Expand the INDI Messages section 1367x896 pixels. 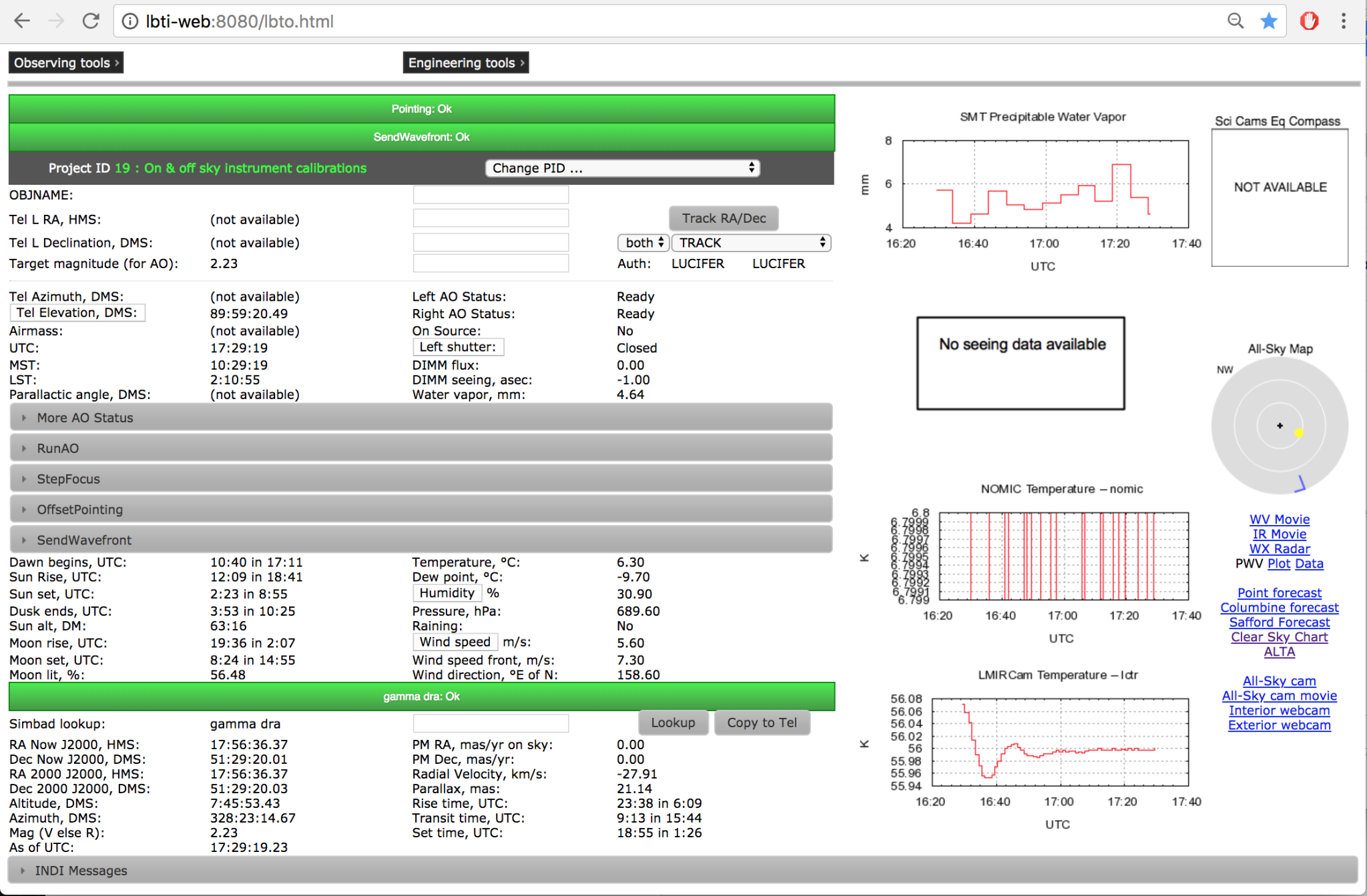683,871
